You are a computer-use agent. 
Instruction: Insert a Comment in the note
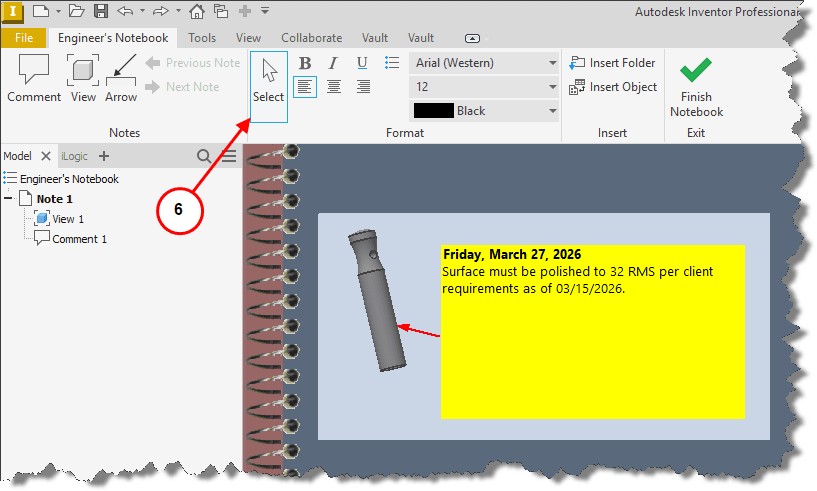[34, 78]
